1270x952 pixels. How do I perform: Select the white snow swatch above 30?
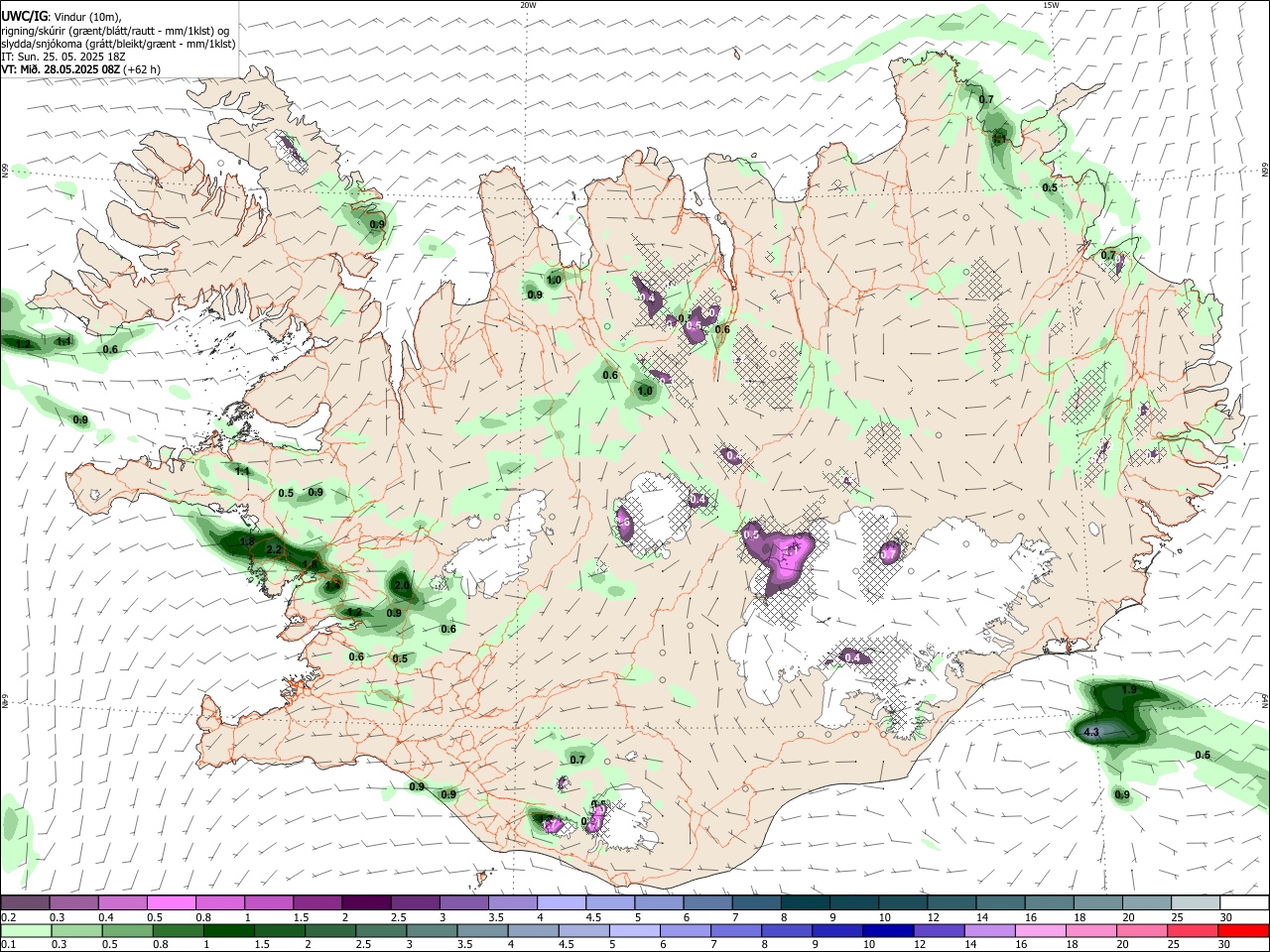click(x=1242, y=902)
